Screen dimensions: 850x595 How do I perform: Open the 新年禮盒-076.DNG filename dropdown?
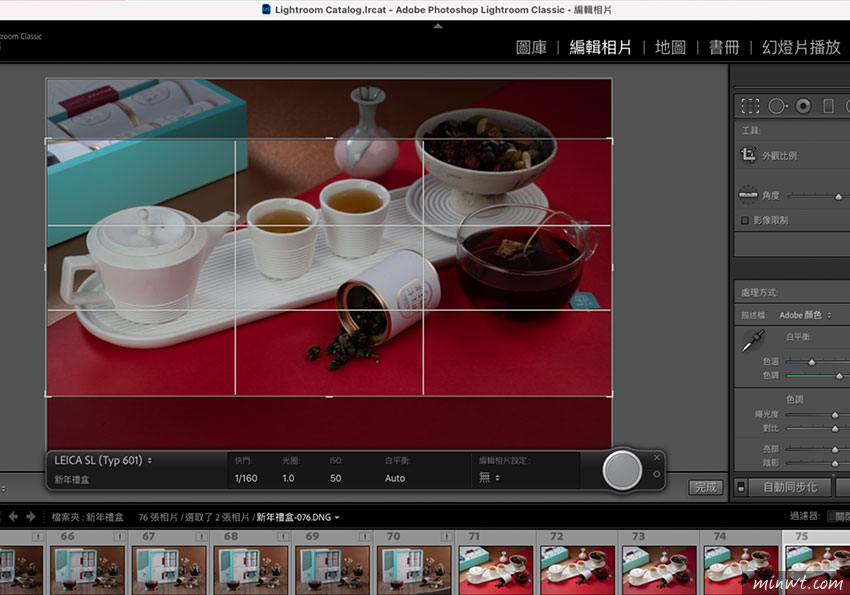pyautogui.click(x=298, y=517)
